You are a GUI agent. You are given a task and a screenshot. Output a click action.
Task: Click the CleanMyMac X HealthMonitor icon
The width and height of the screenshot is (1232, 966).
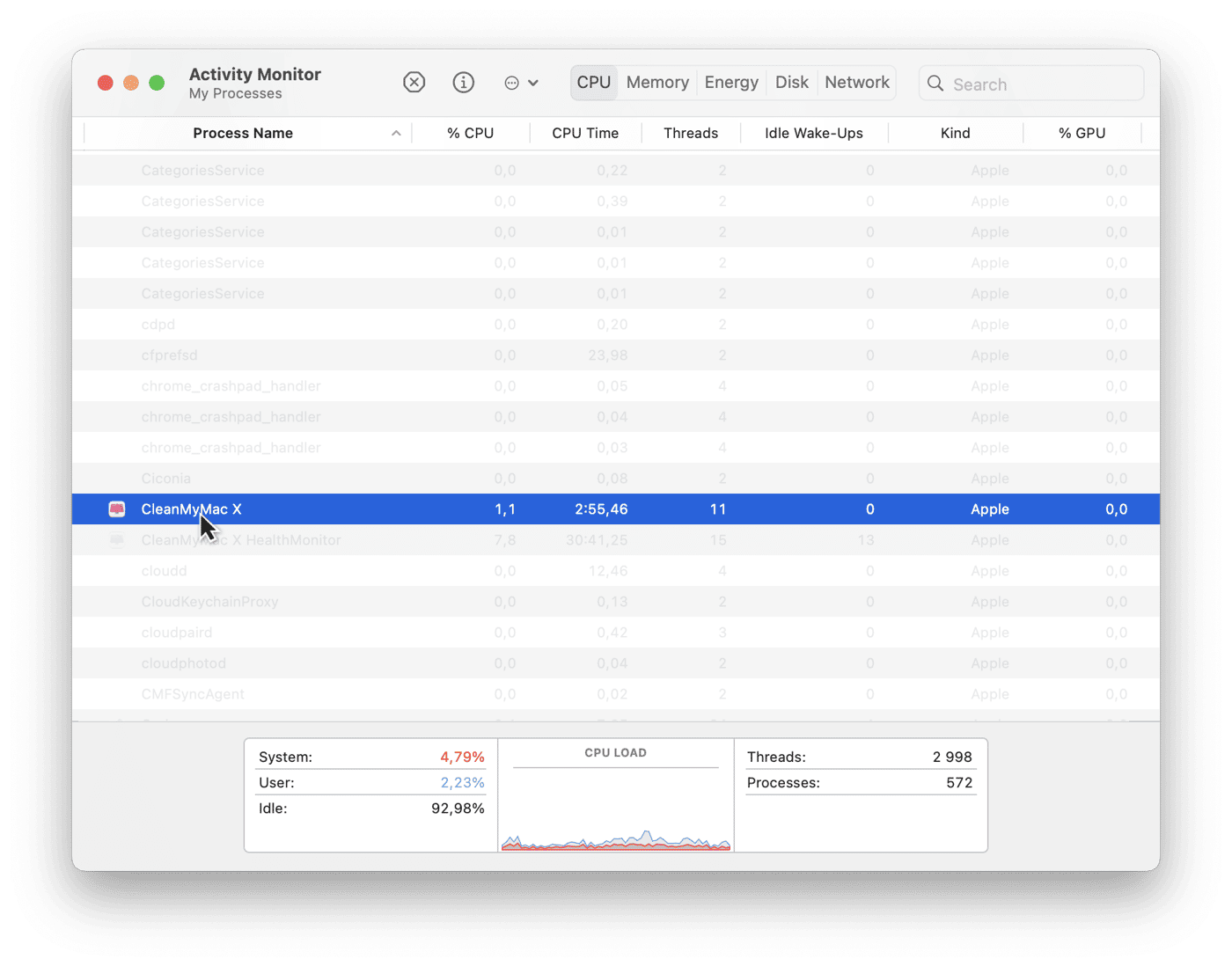pyautogui.click(x=117, y=540)
